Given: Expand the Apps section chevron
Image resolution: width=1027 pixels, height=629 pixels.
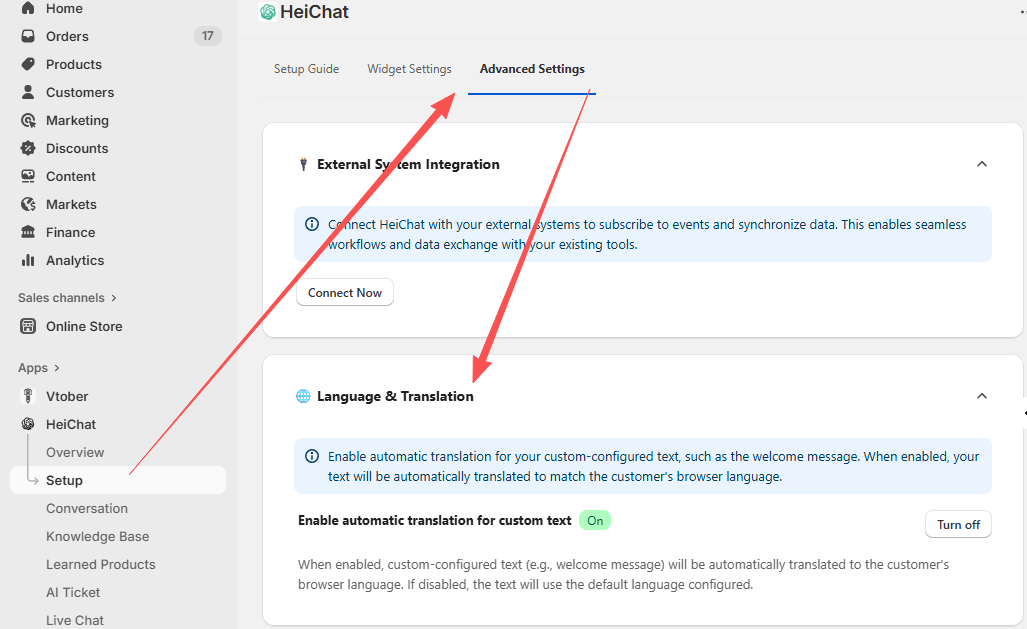Looking at the screenshot, I should (x=57, y=368).
